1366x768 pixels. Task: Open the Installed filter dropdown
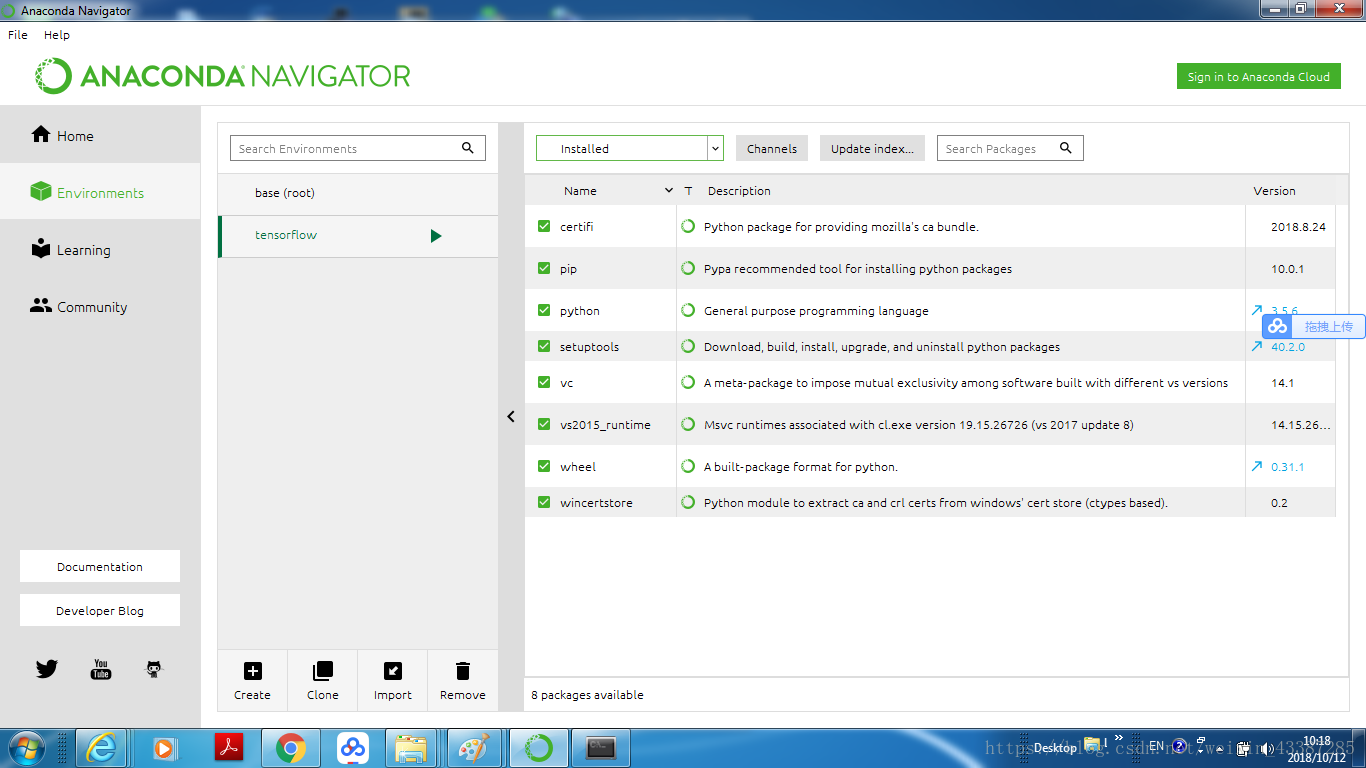[629, 148]
